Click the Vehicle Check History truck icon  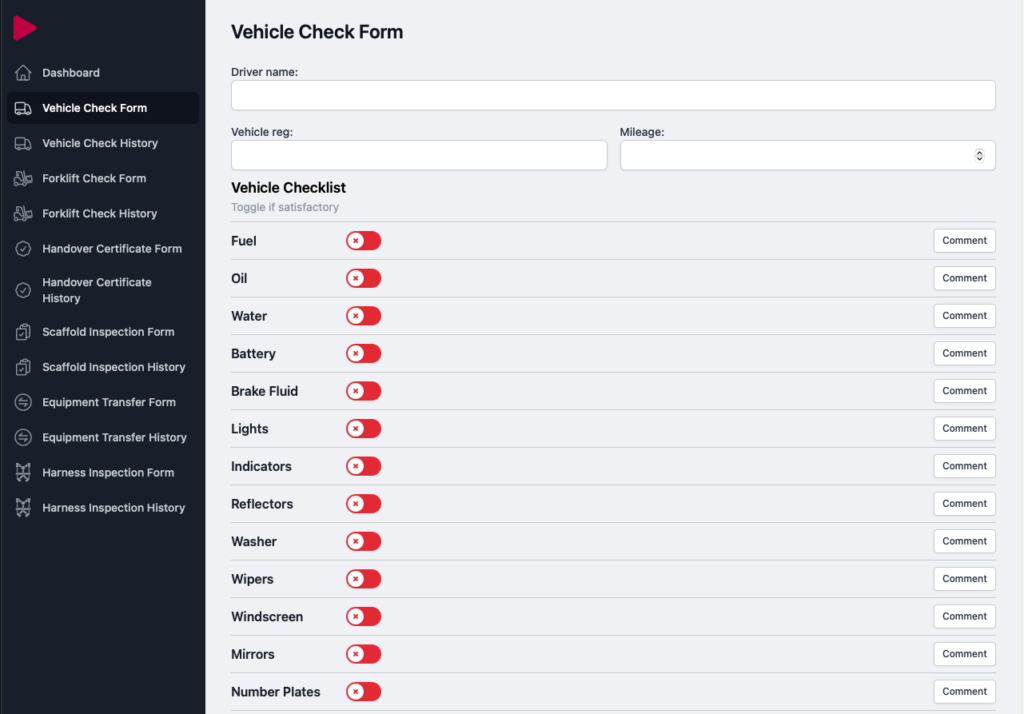(23, 143)
